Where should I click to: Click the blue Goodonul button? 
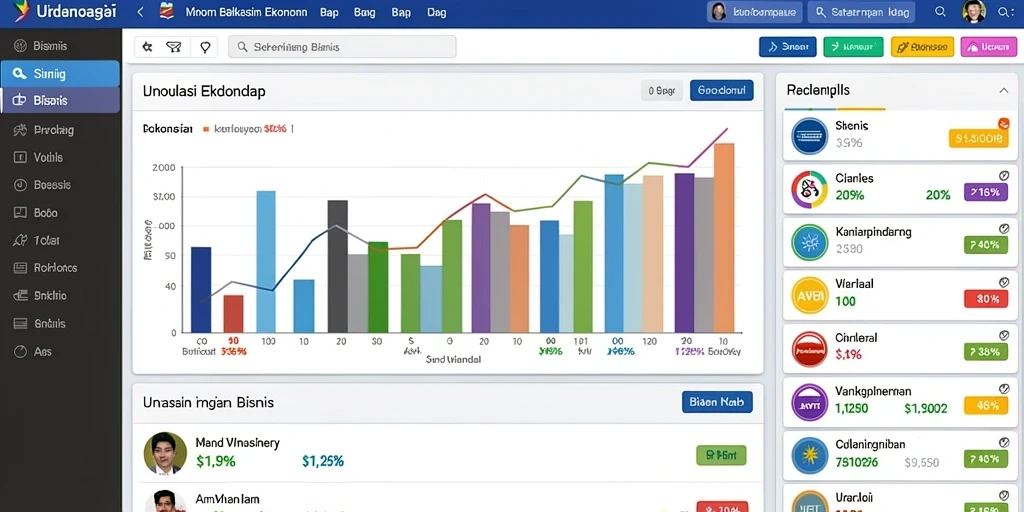point(722,91)
